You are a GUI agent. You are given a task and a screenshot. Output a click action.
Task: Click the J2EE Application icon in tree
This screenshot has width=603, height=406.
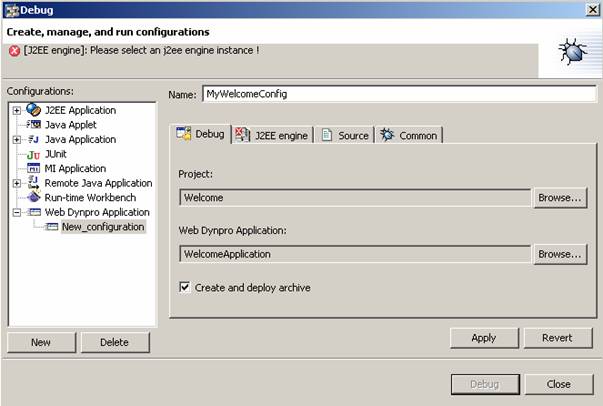click(x=33, y=110)
